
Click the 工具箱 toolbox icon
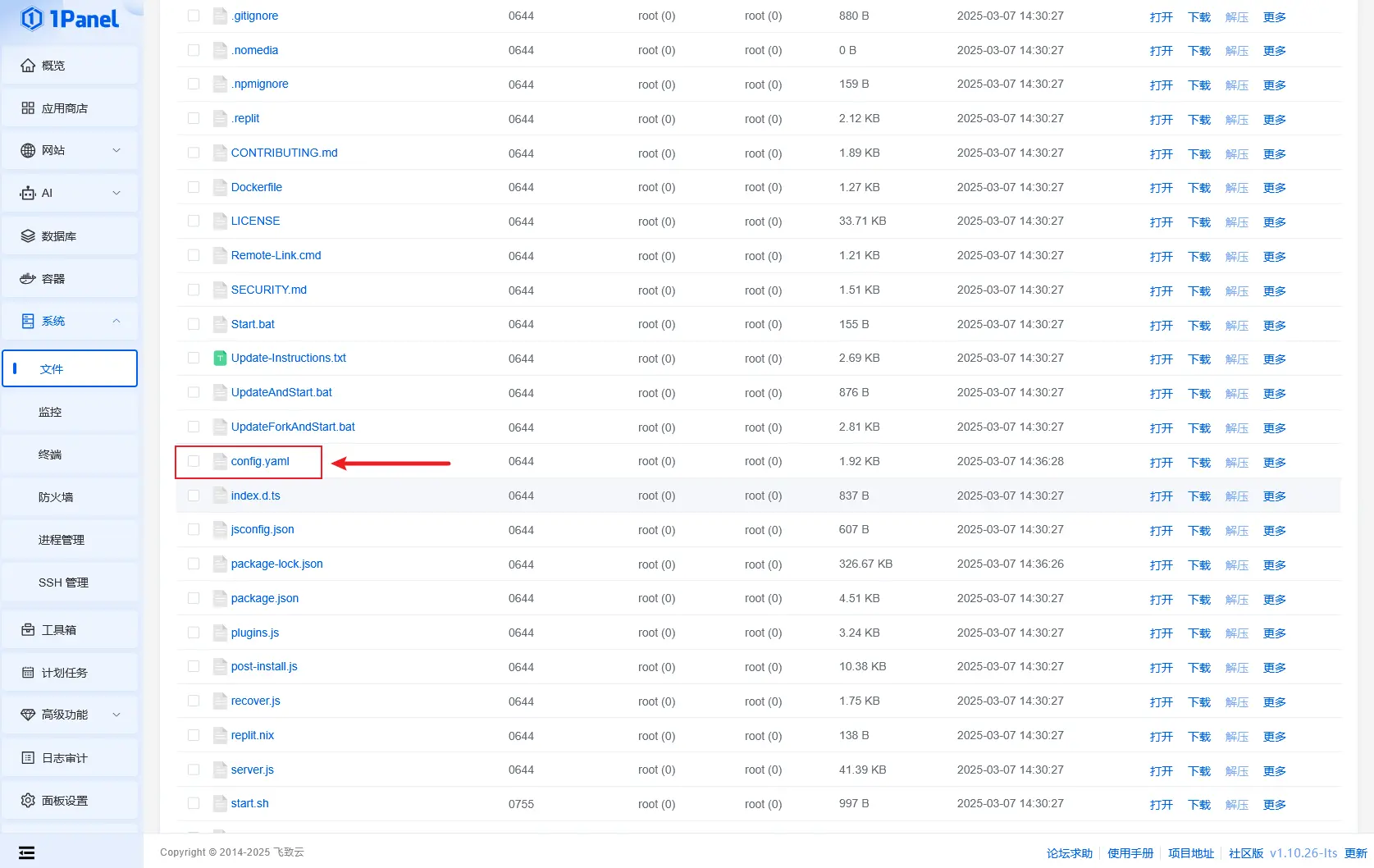coord(28,630)
